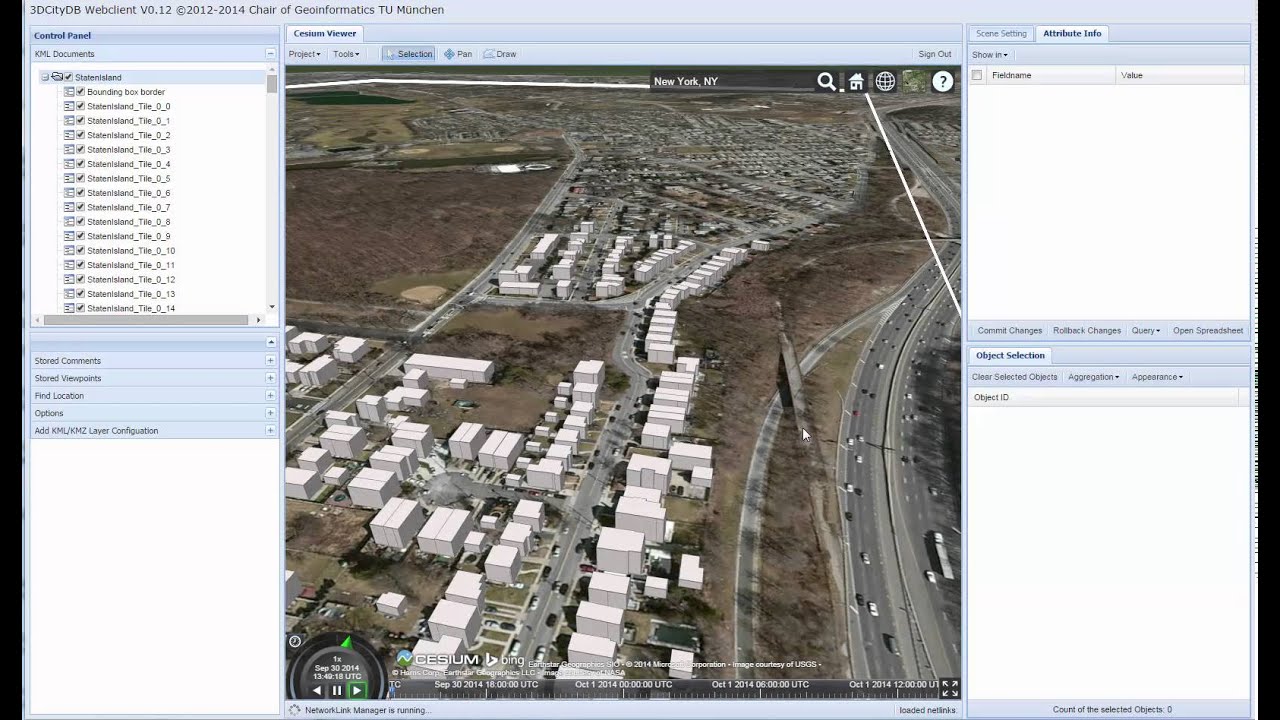1280x720 pixels.
Task: Click the Cesium logo credit
Action: [438, 660]
